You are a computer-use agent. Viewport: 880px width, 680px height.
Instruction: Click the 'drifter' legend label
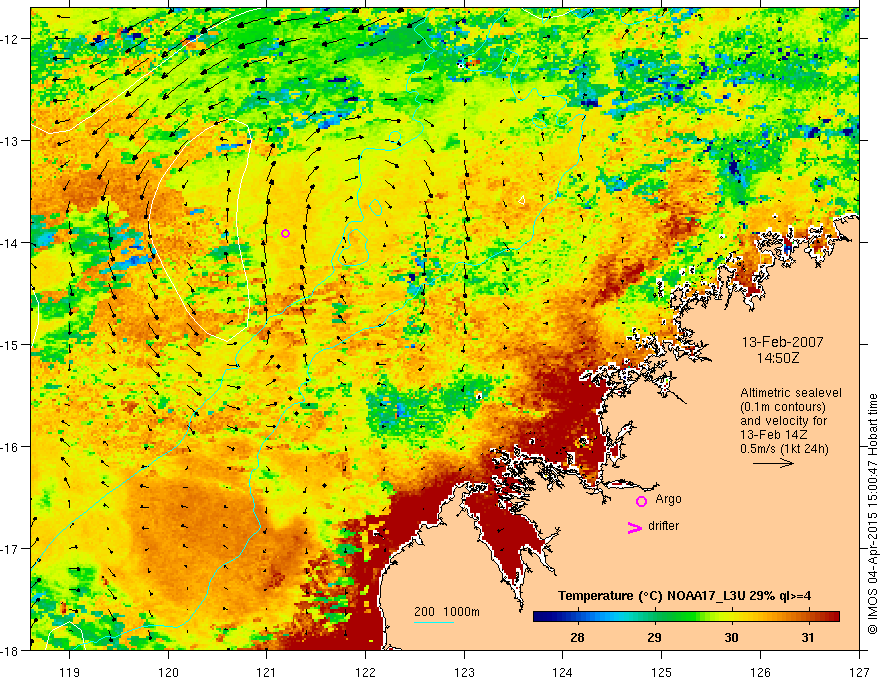coord(663,526)
